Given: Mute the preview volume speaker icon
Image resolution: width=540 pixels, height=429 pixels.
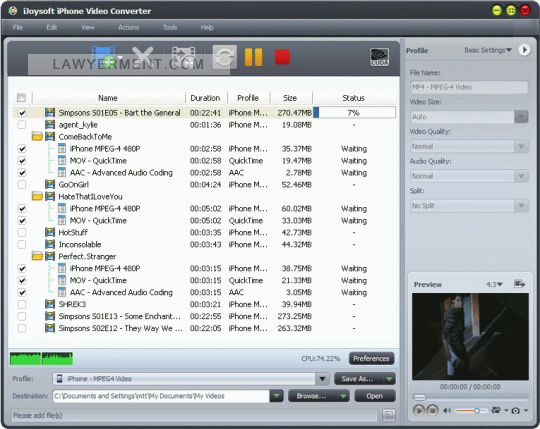Looking at the screenshot, I should pos(447,410).
